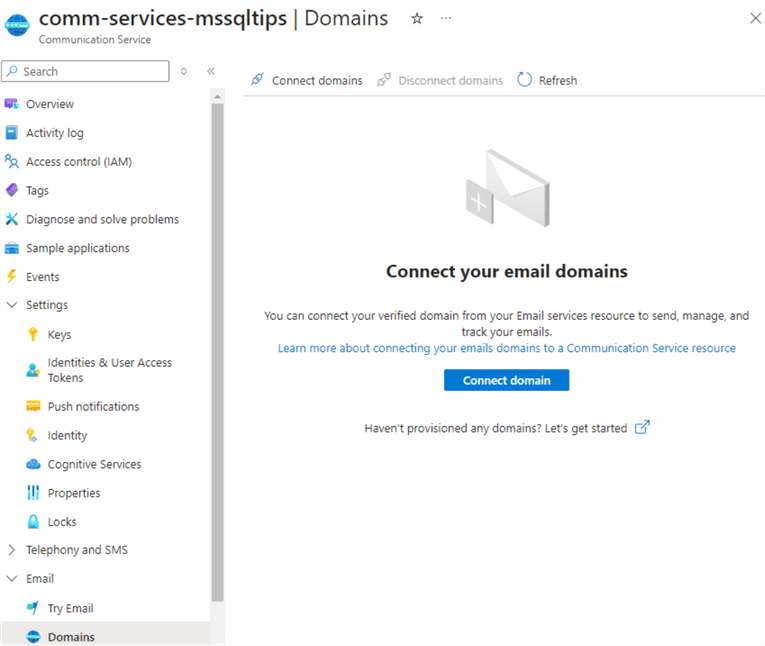This screenshot has width=765, height=646.
Task: Open the Learn more about connecting domains link
Action: pos(506,348)
